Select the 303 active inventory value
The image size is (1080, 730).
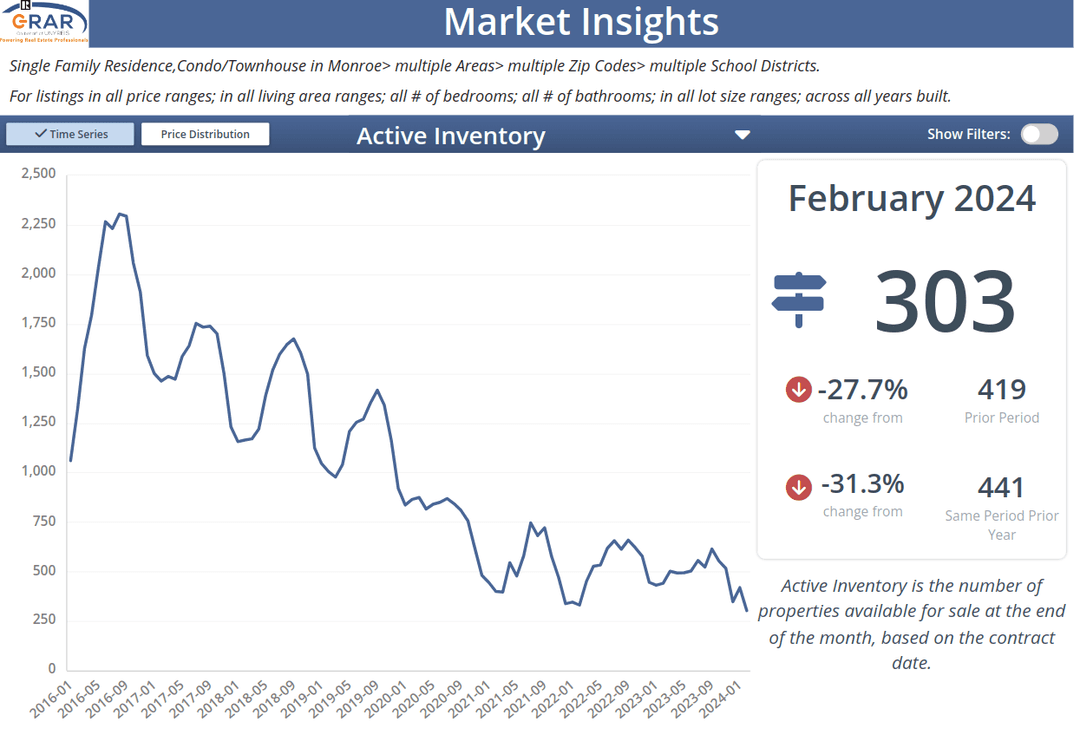tap(944, 300)
